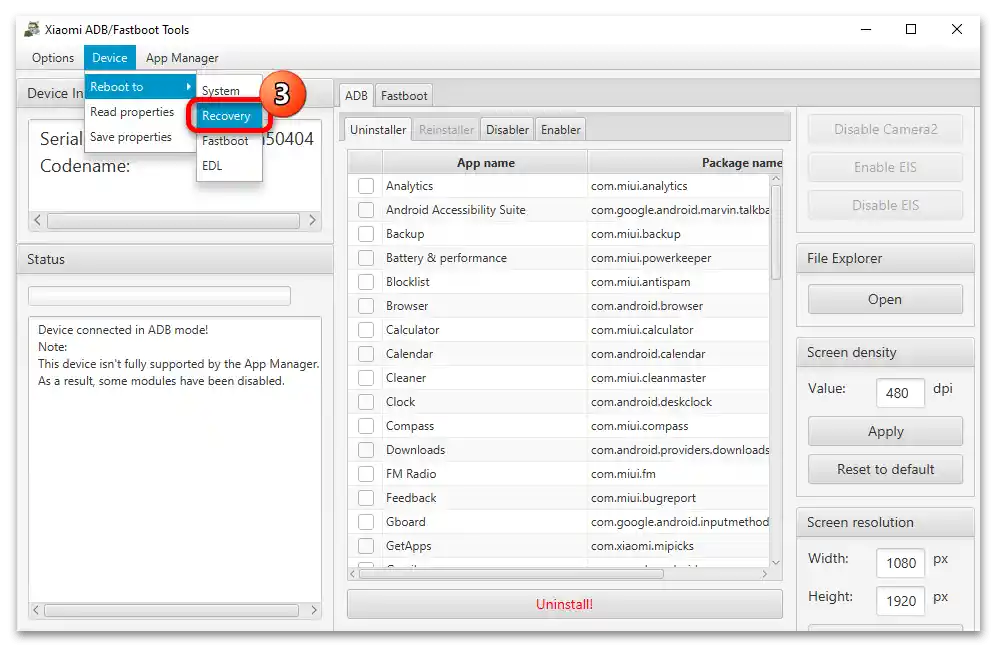The image size is (996, 647).
Task: Edit the Height resolution field
Action: pyautogui.click(x=900, y=601)
